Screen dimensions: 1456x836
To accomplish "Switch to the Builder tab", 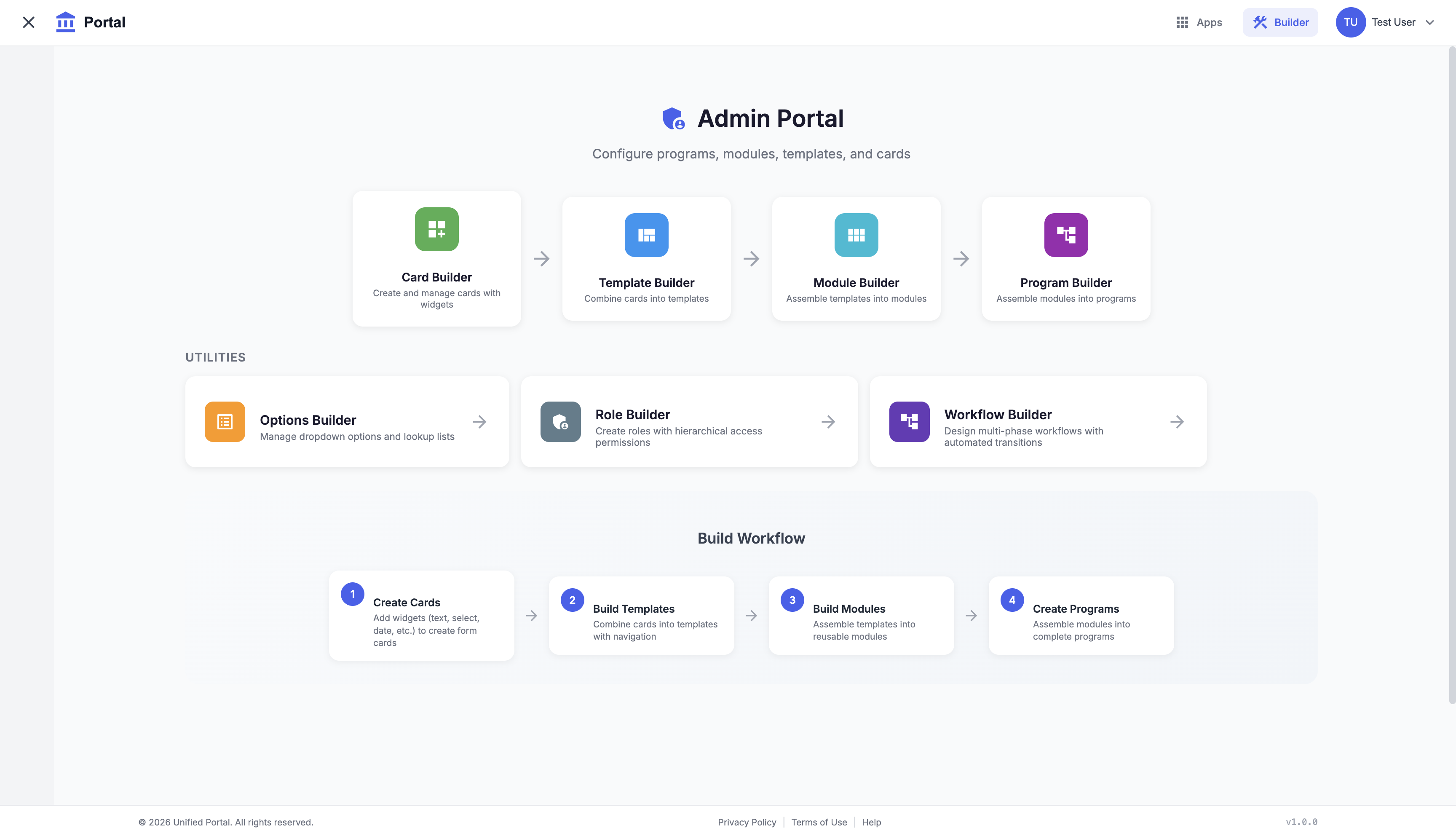I will [x=1280, y=22].
